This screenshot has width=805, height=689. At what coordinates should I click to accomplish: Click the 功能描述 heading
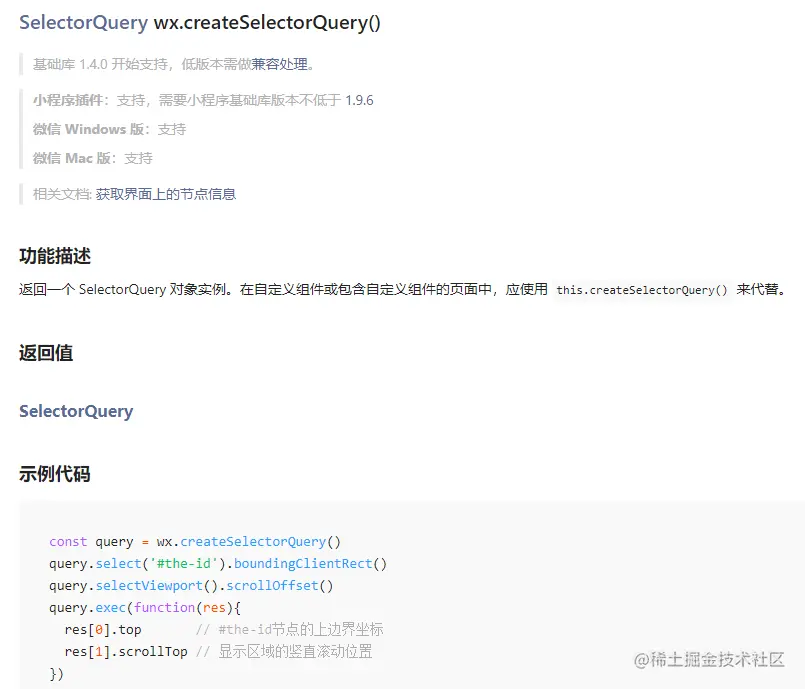(x=55, y=256)
